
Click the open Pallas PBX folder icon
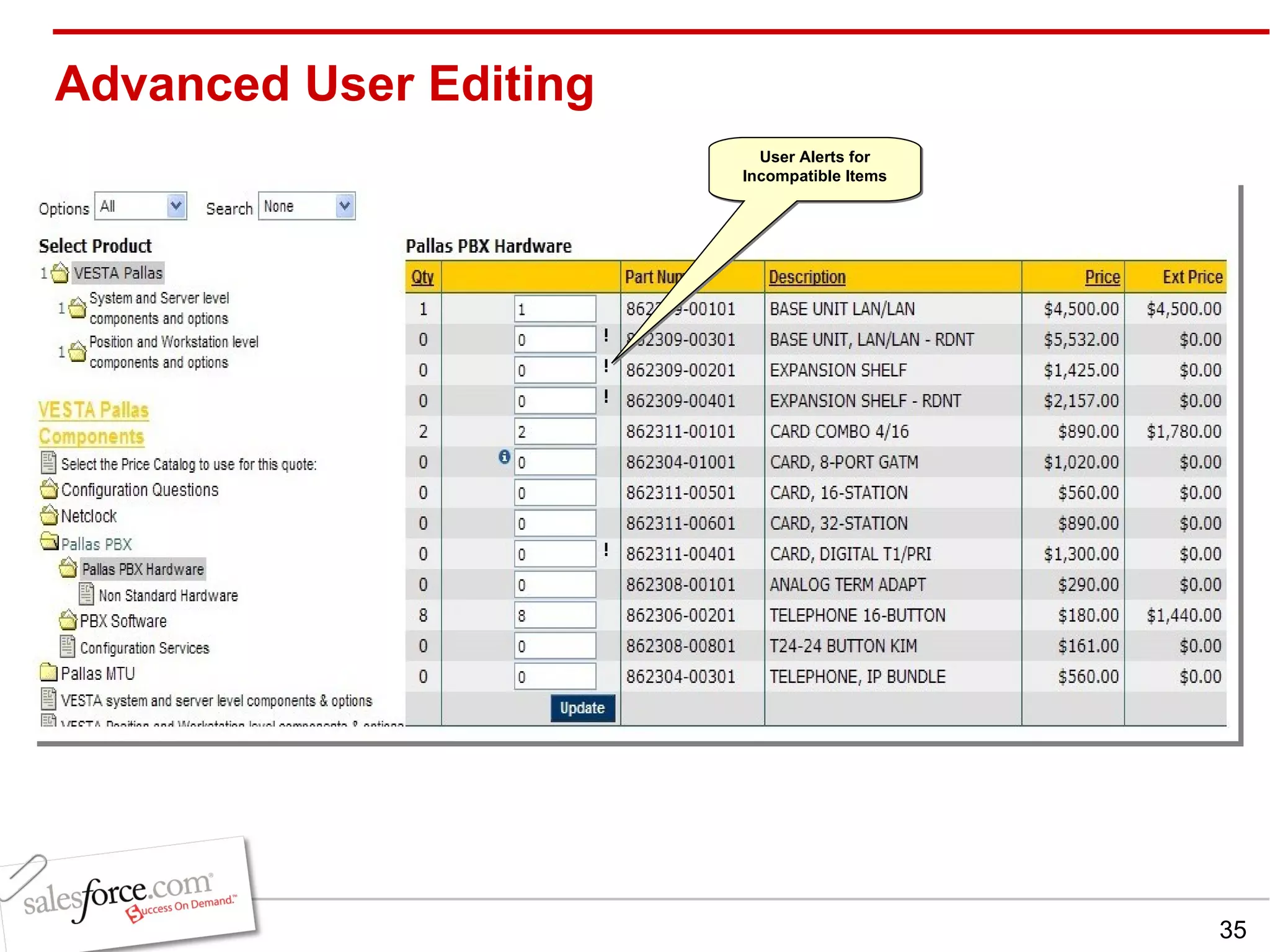click(50, 542)
